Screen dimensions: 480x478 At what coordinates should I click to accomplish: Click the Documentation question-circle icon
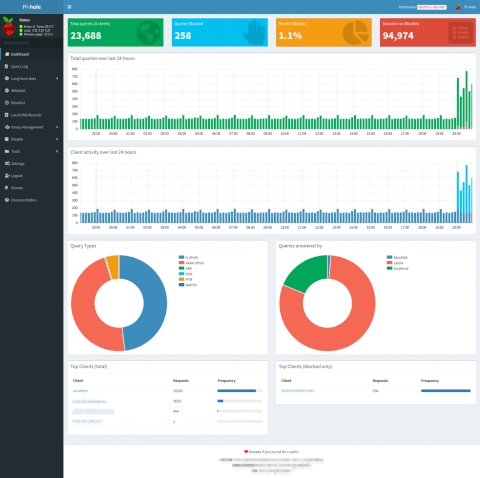pos(7,200)
